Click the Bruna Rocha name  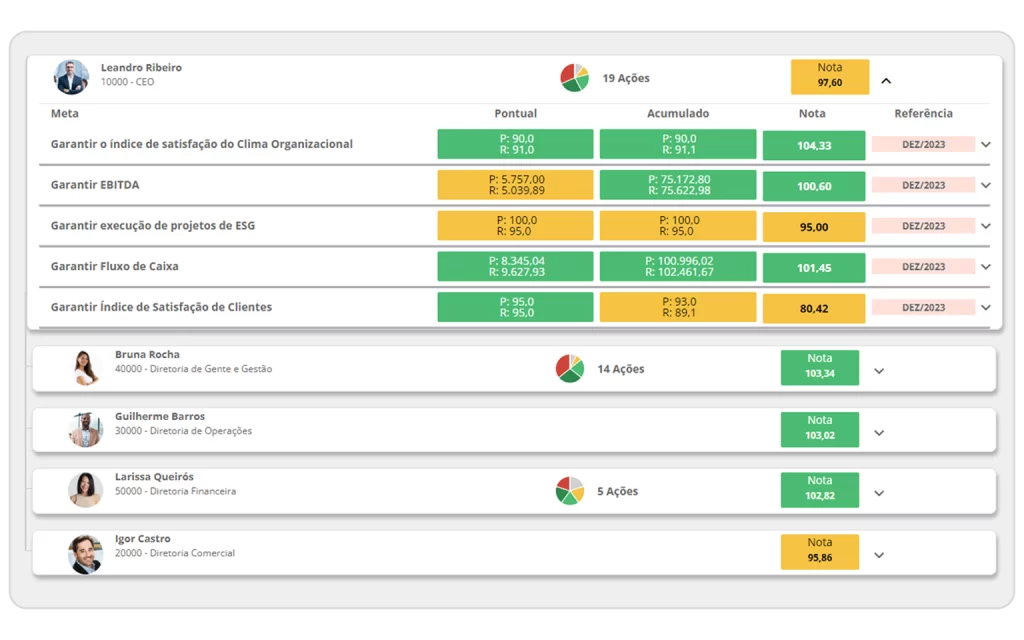coord(147,355)
